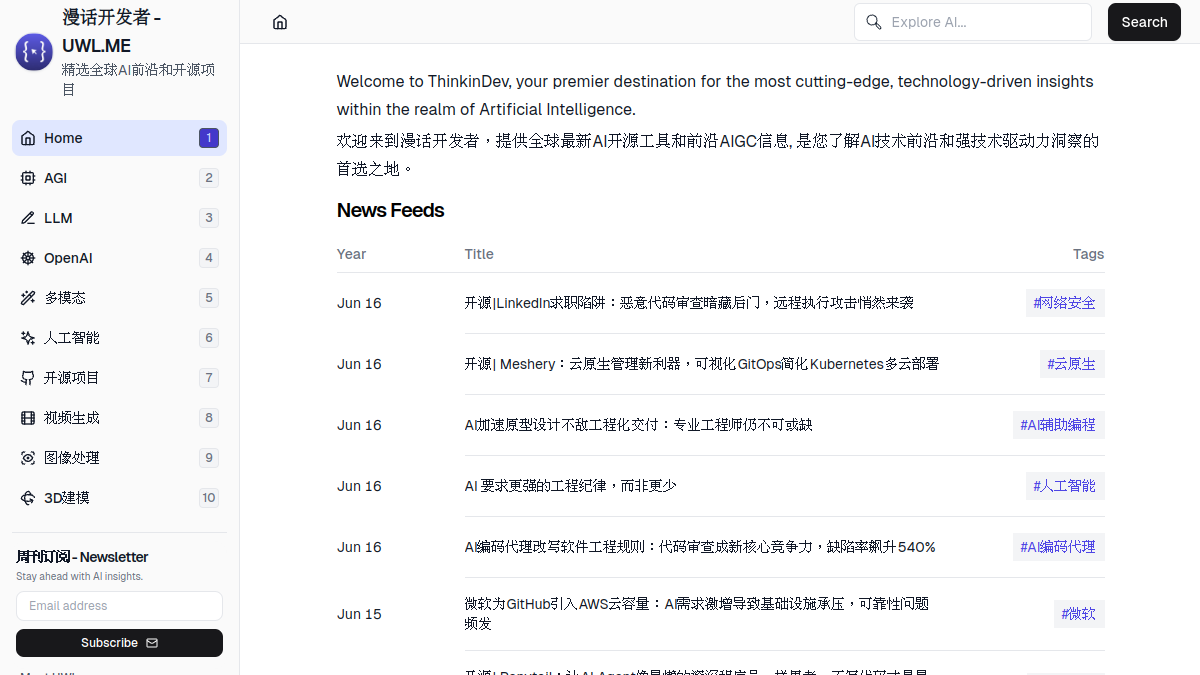The width and height of the screenshot is (1200, 675).
Task: Click the #人工智能 tag
Action: (1065, 486)
